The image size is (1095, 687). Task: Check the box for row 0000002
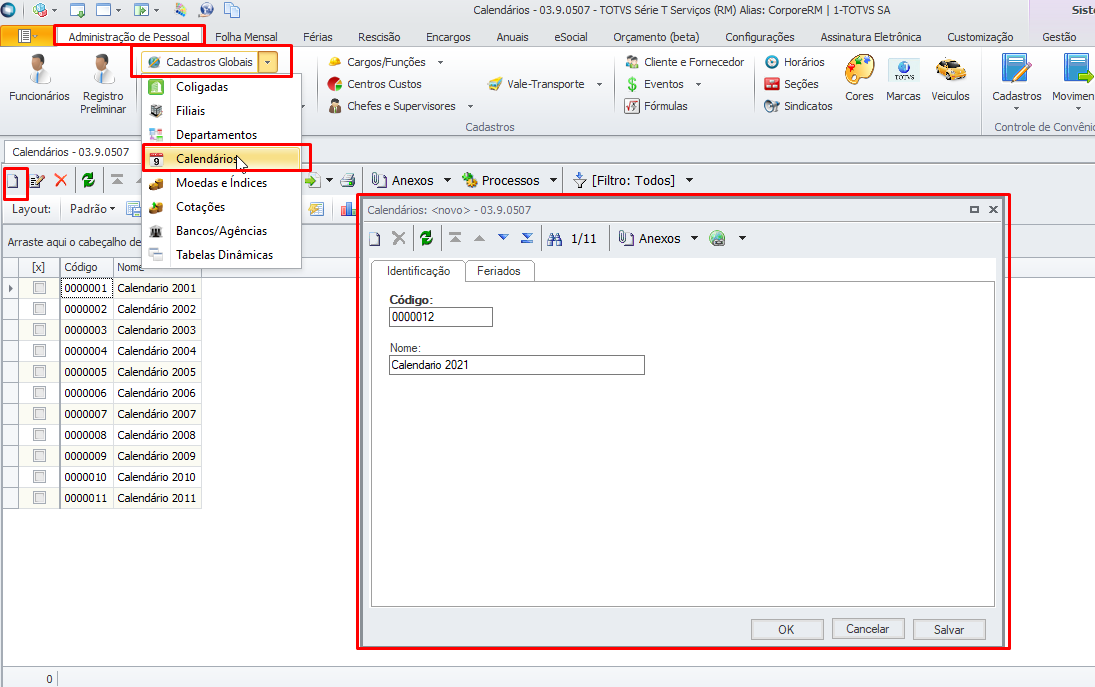tap(39, 309)
